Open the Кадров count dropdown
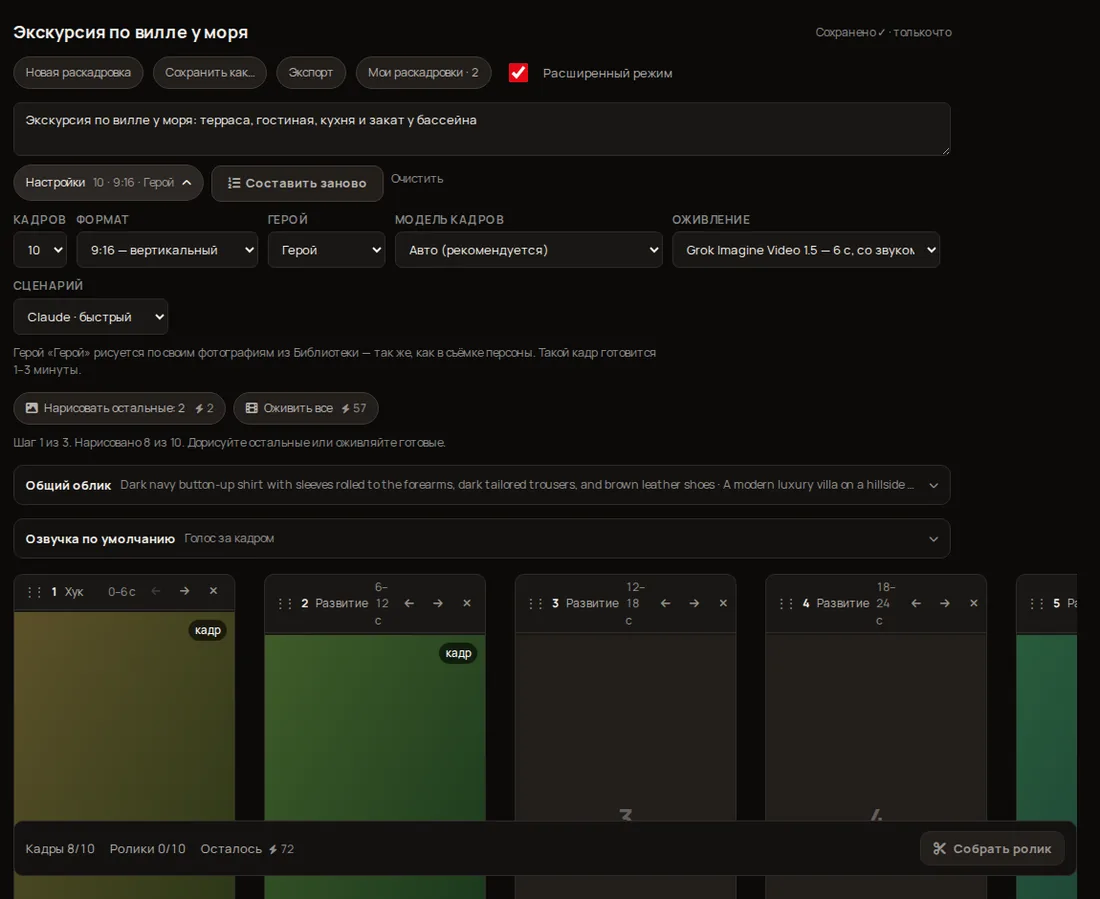The image size is (1100, 899). [40, 250]
